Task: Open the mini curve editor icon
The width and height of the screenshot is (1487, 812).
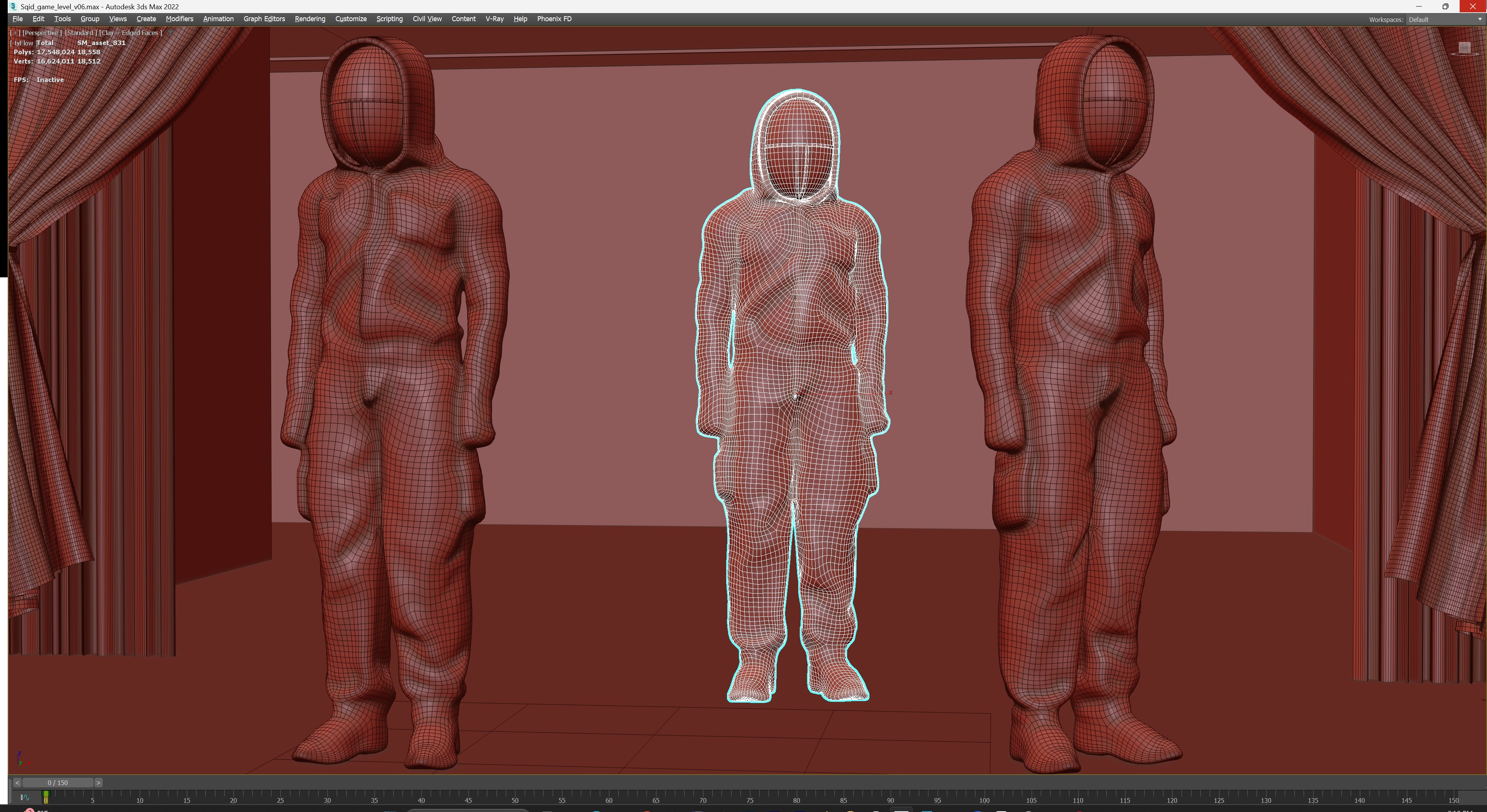Action: coord(25,798)
